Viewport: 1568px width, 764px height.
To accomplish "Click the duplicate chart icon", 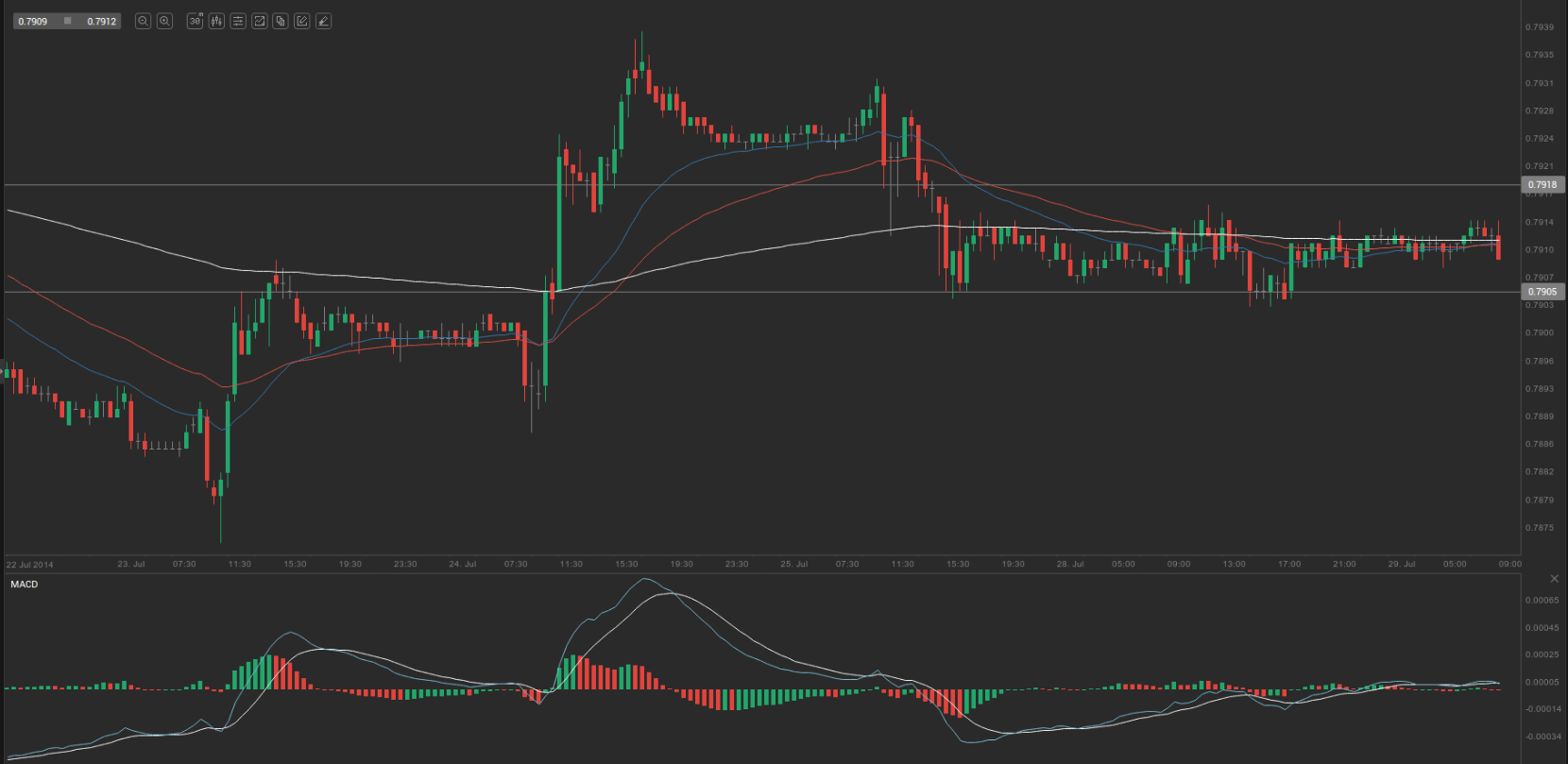I will point(281,21).
